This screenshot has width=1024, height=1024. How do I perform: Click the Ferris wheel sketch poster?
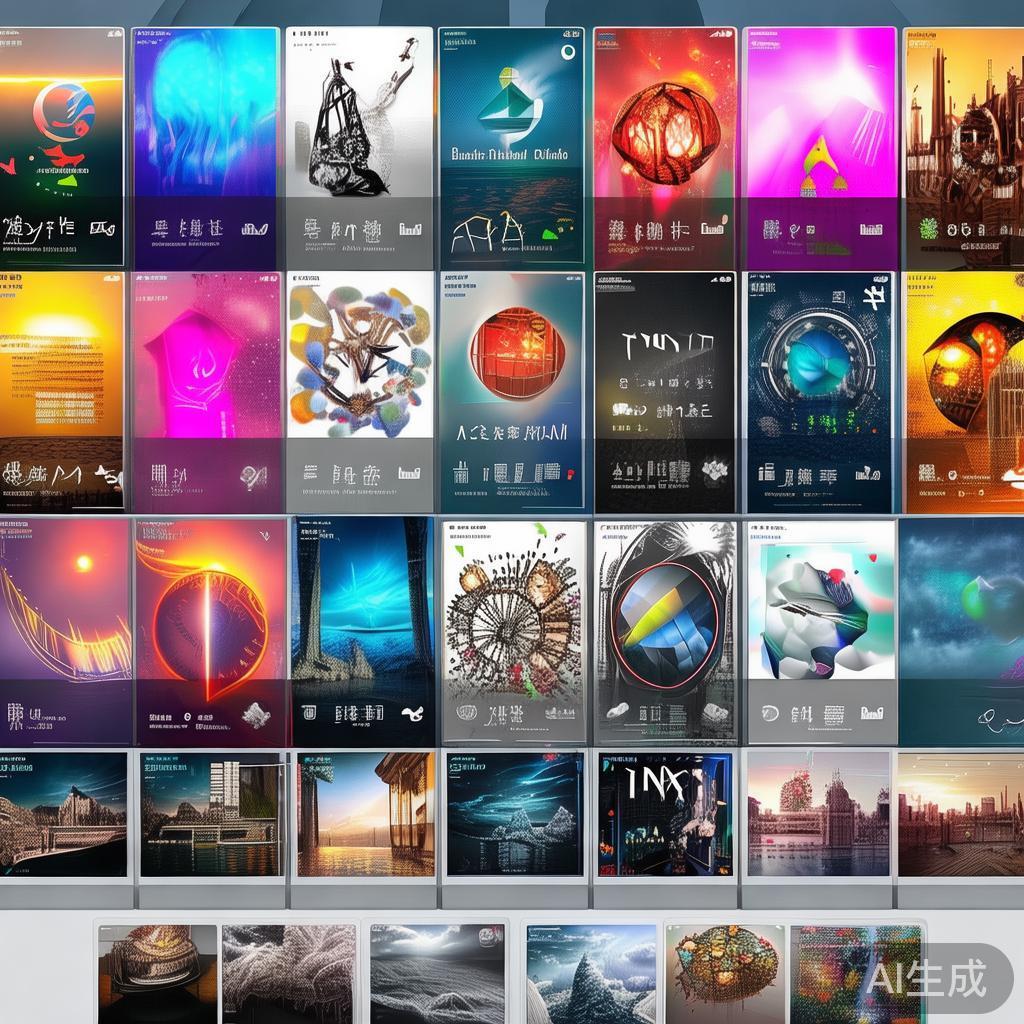click(x=514, y=632)
